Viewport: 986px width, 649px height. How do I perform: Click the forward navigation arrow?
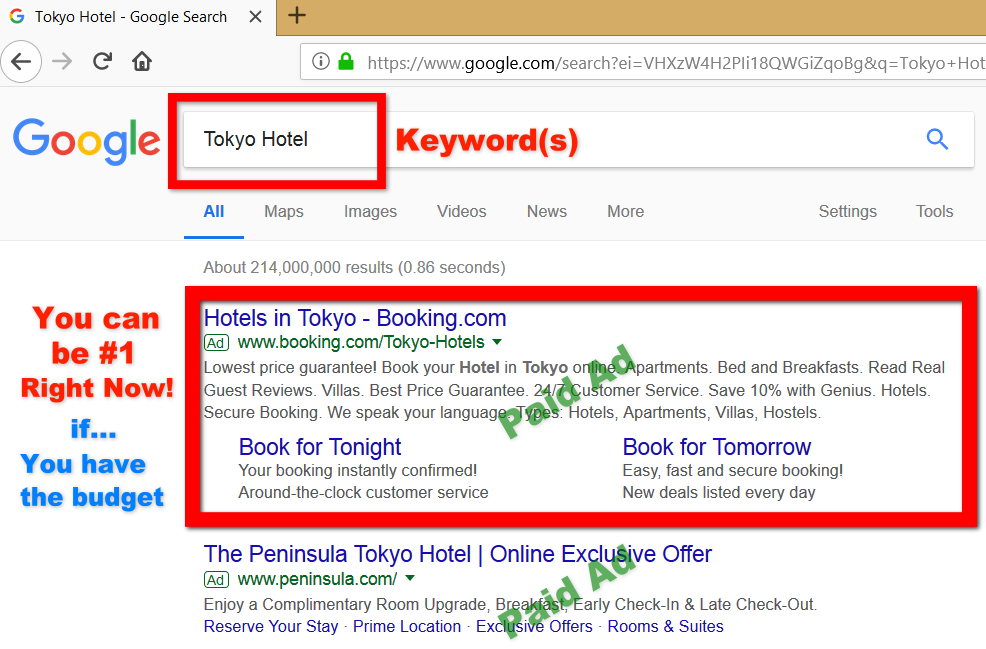point(62,62)
